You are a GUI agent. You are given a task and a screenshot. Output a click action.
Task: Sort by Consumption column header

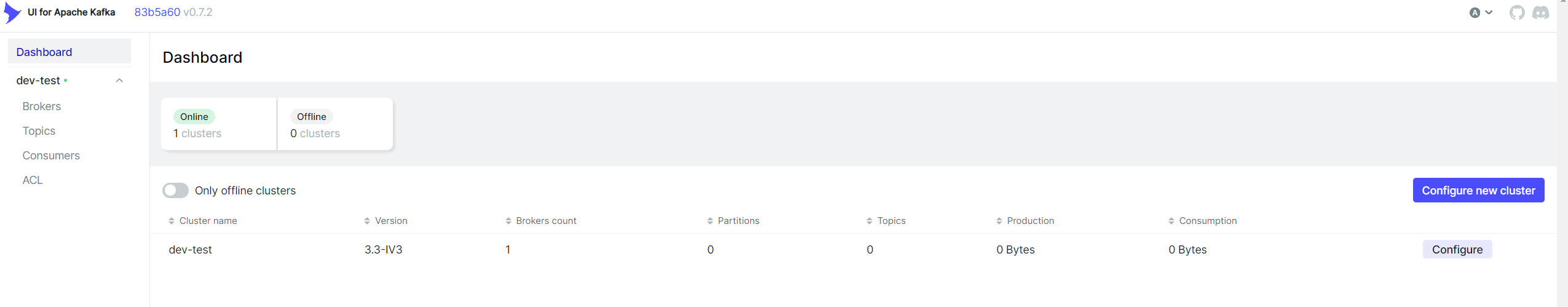coord(1202,221)
